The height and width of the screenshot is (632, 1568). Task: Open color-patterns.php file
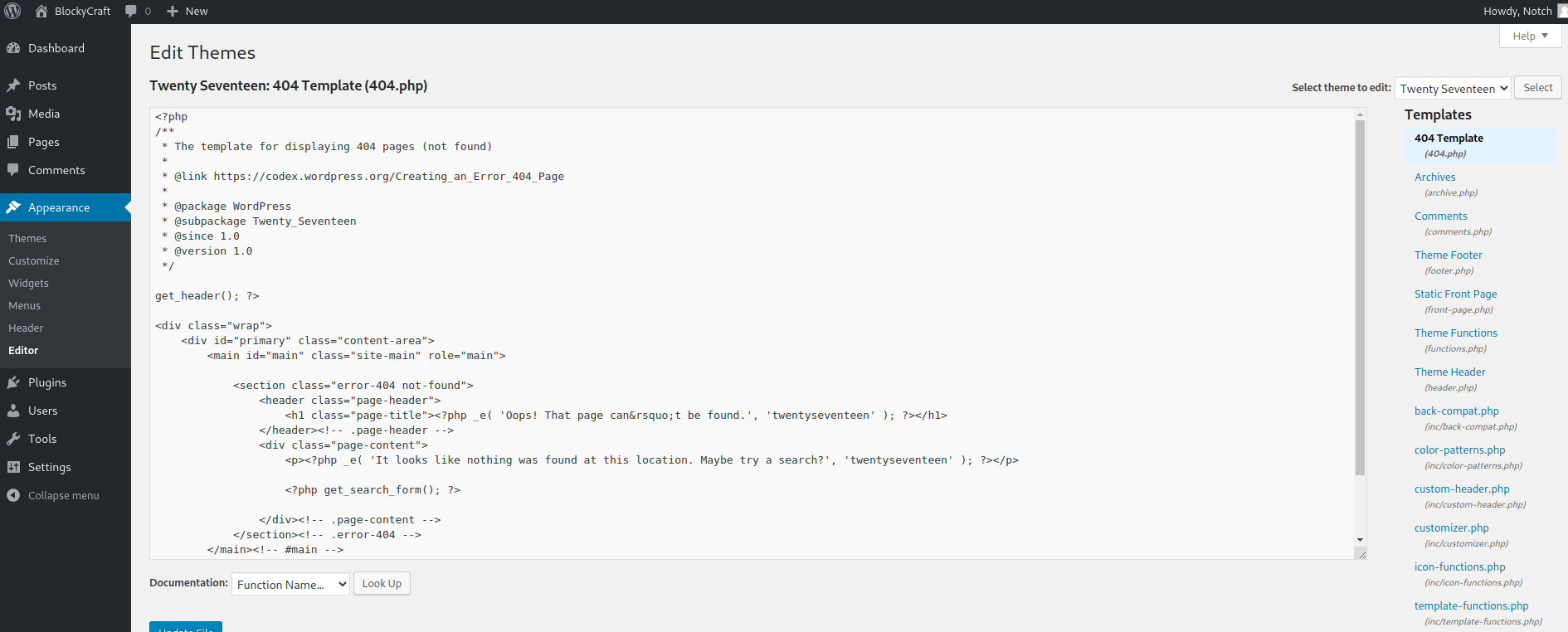[x=1459, y=450]
